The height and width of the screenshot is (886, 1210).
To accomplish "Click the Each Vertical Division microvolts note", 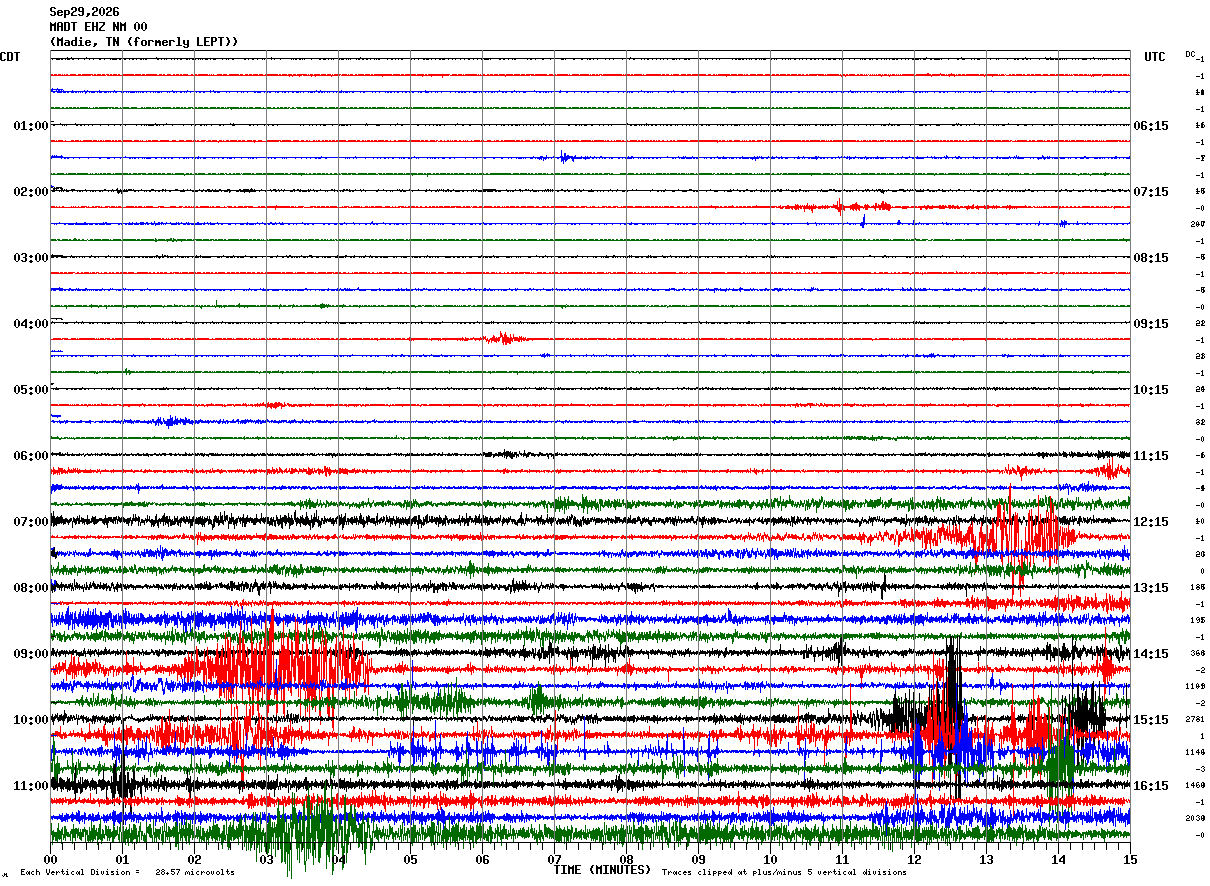I will coord(128,872).
